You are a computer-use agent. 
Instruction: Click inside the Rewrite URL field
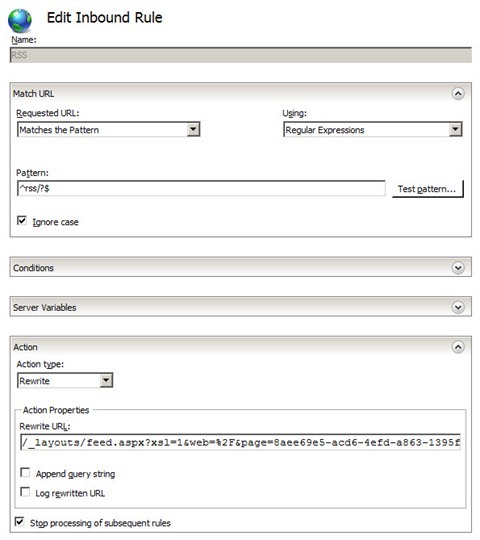pos(240,442)
